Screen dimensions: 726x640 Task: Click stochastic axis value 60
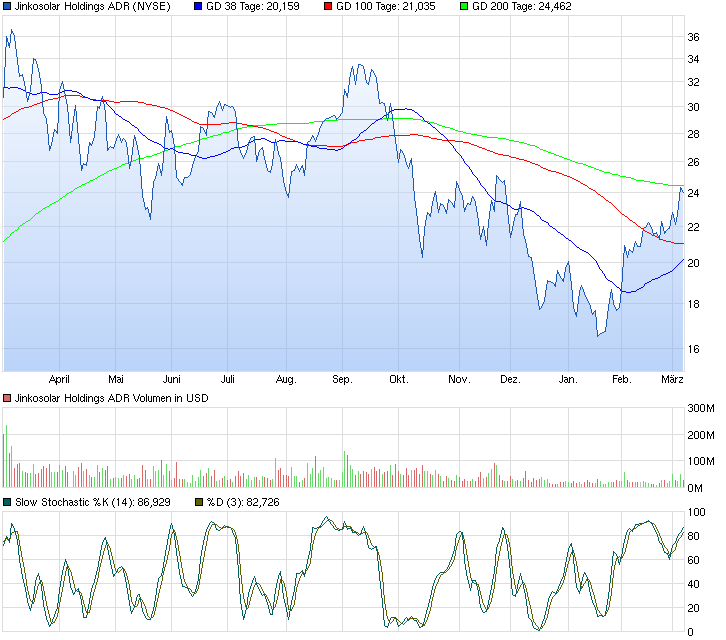(x=693, y=561)
